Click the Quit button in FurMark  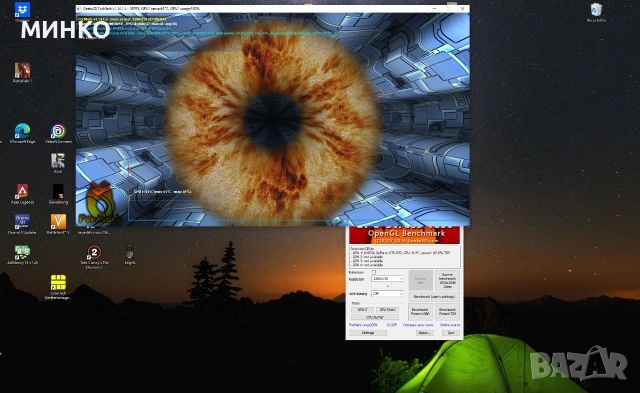(x=451, y=333)
